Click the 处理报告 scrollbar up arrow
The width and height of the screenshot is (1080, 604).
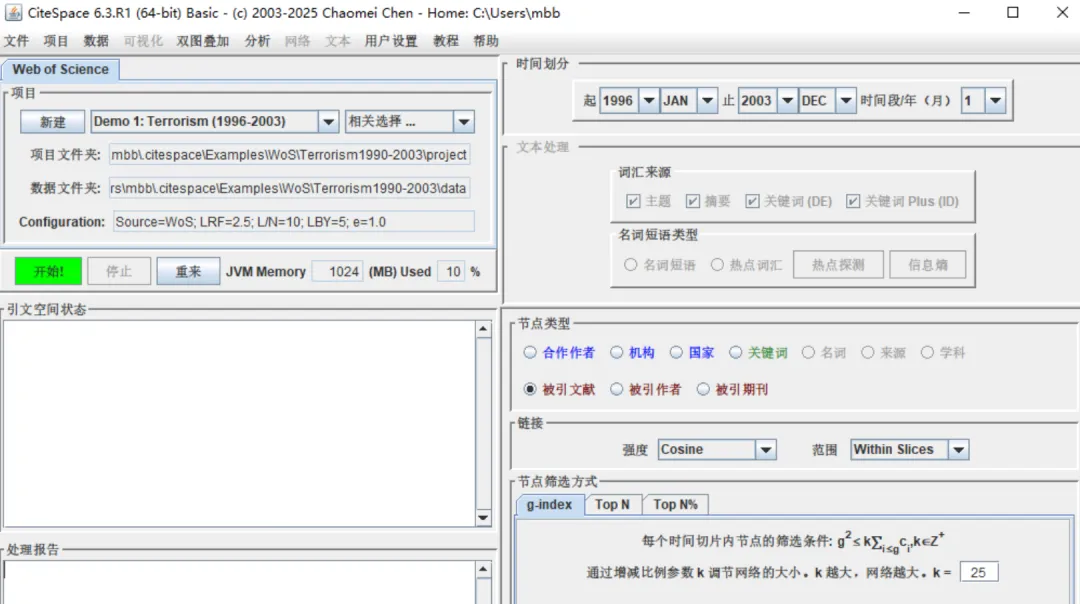(x=483, y=570)
